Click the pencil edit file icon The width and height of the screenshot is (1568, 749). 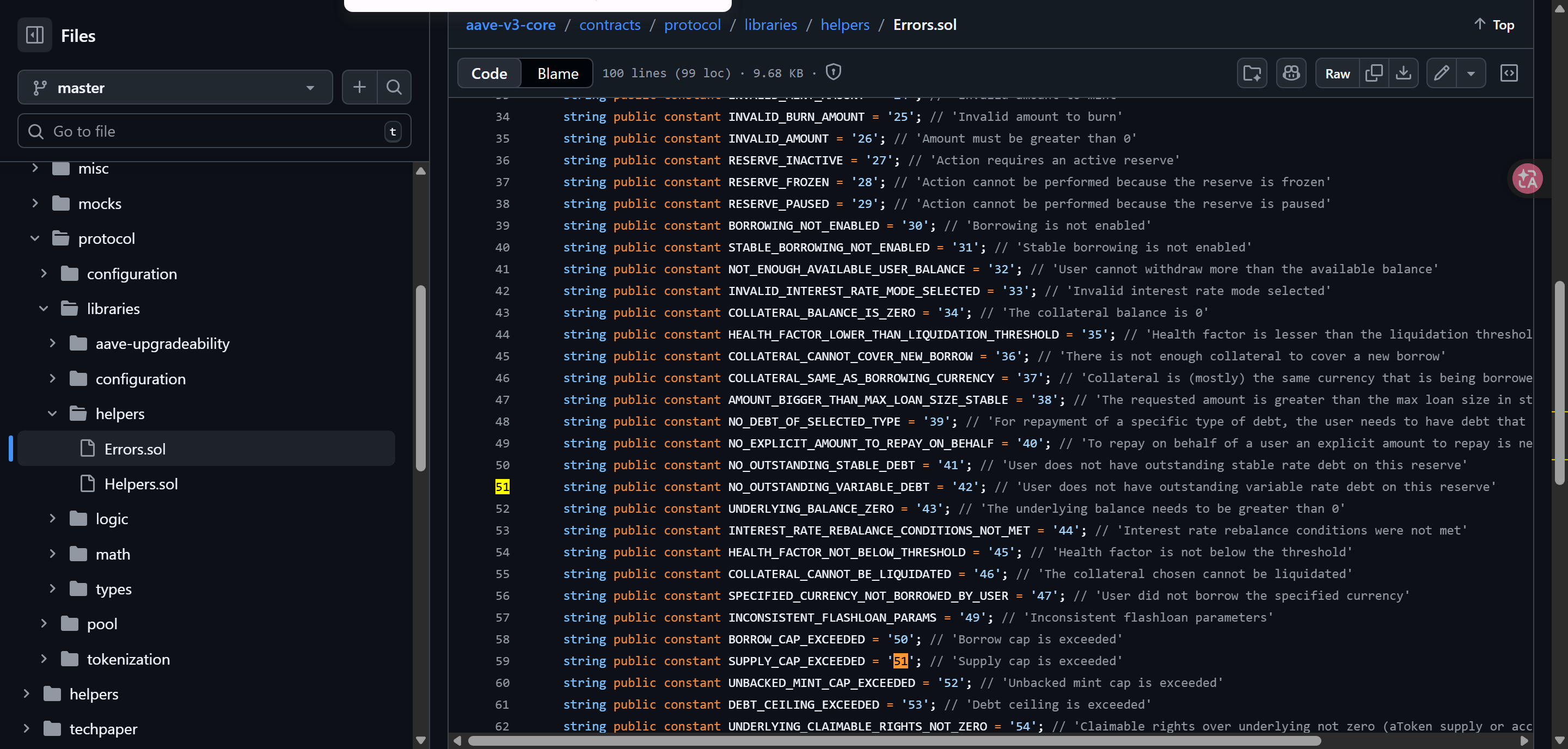[1441, 73]
